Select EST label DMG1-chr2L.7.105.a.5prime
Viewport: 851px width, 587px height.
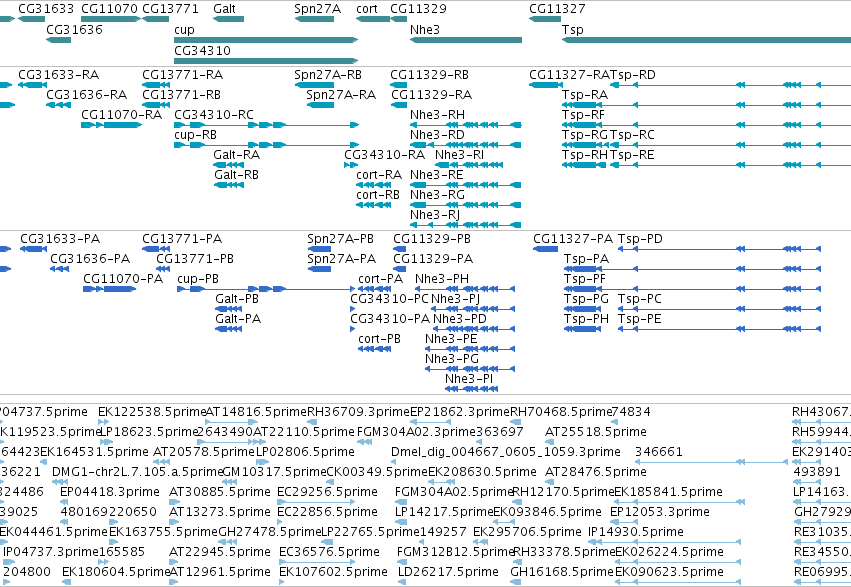(x=138, y=473)
